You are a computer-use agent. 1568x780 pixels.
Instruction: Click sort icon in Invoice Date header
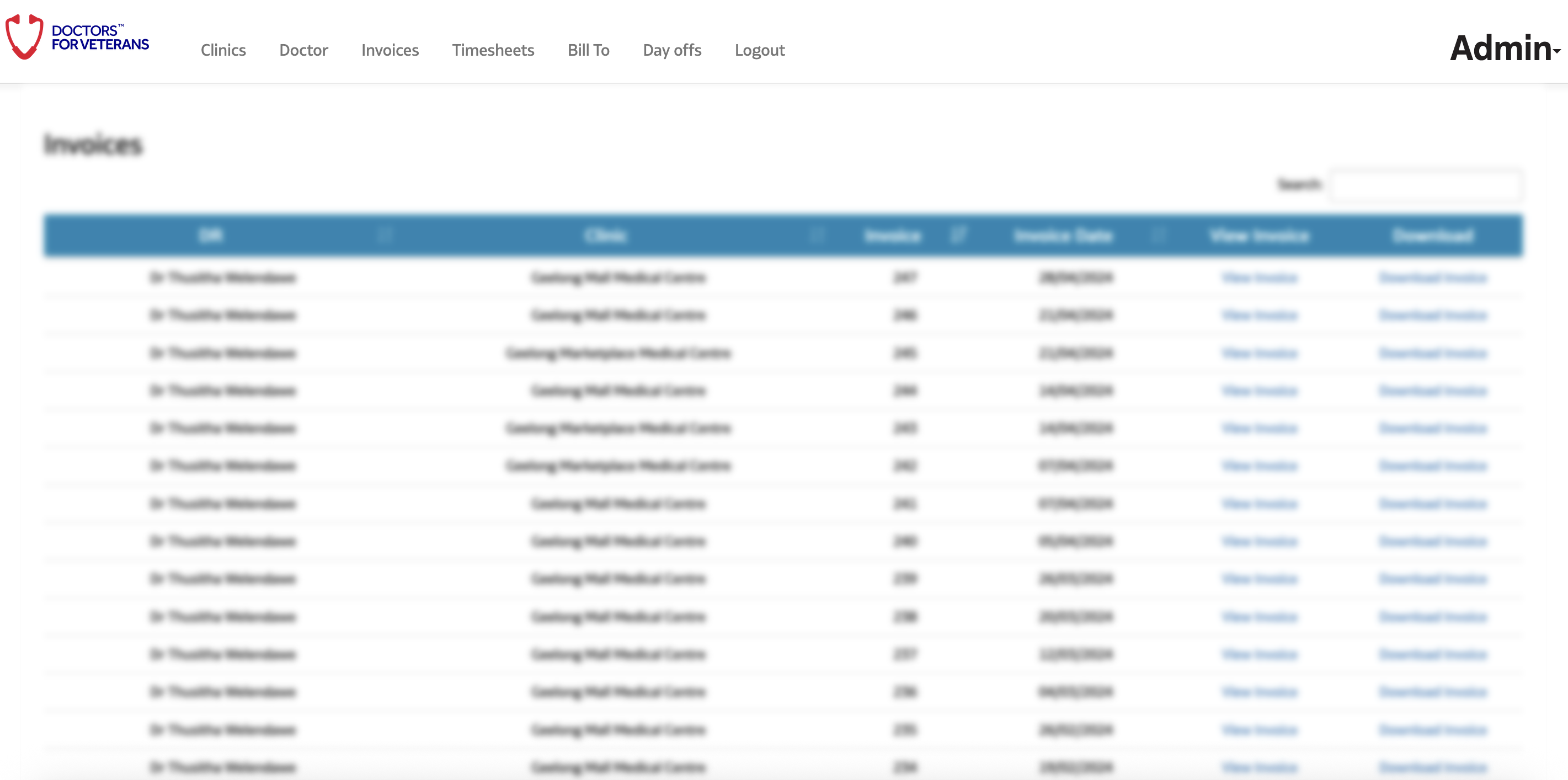pos(1159,236)
